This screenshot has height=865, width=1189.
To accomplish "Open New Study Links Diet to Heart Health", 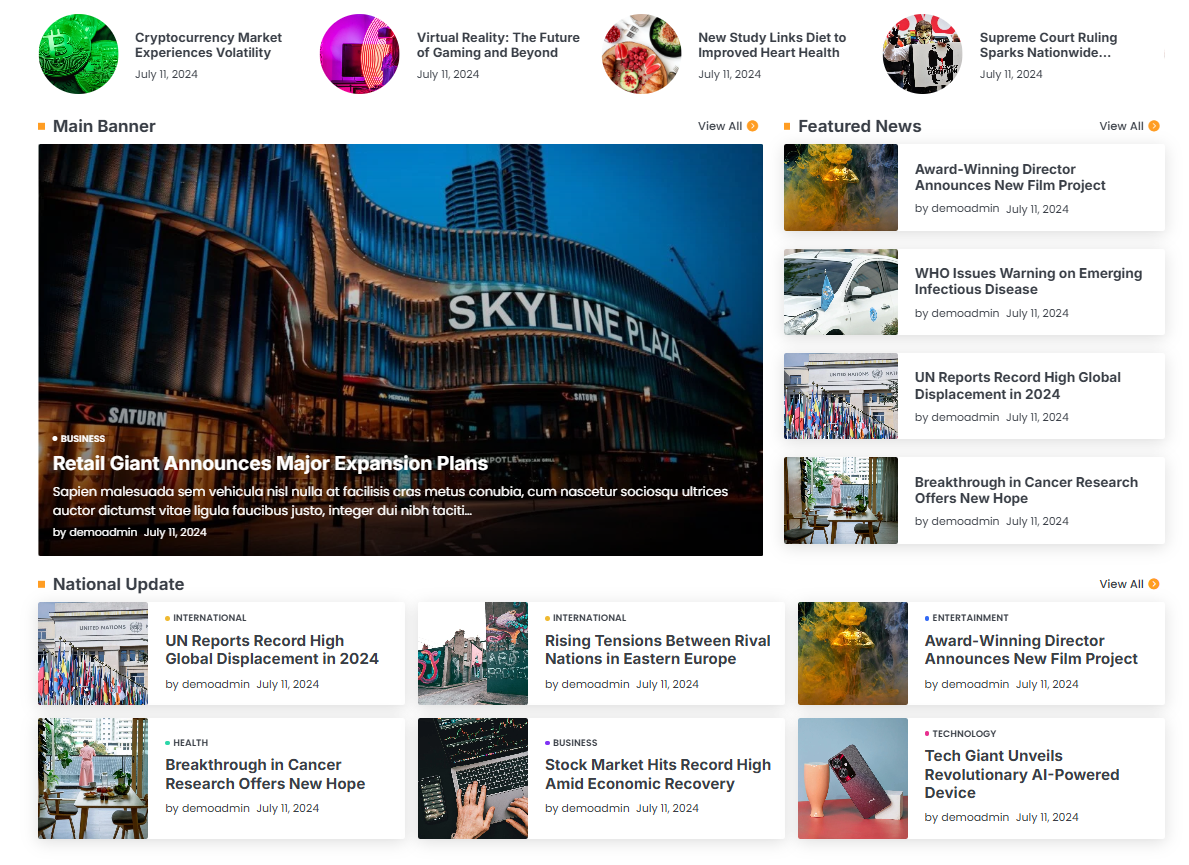I will (x=771, y=45).
